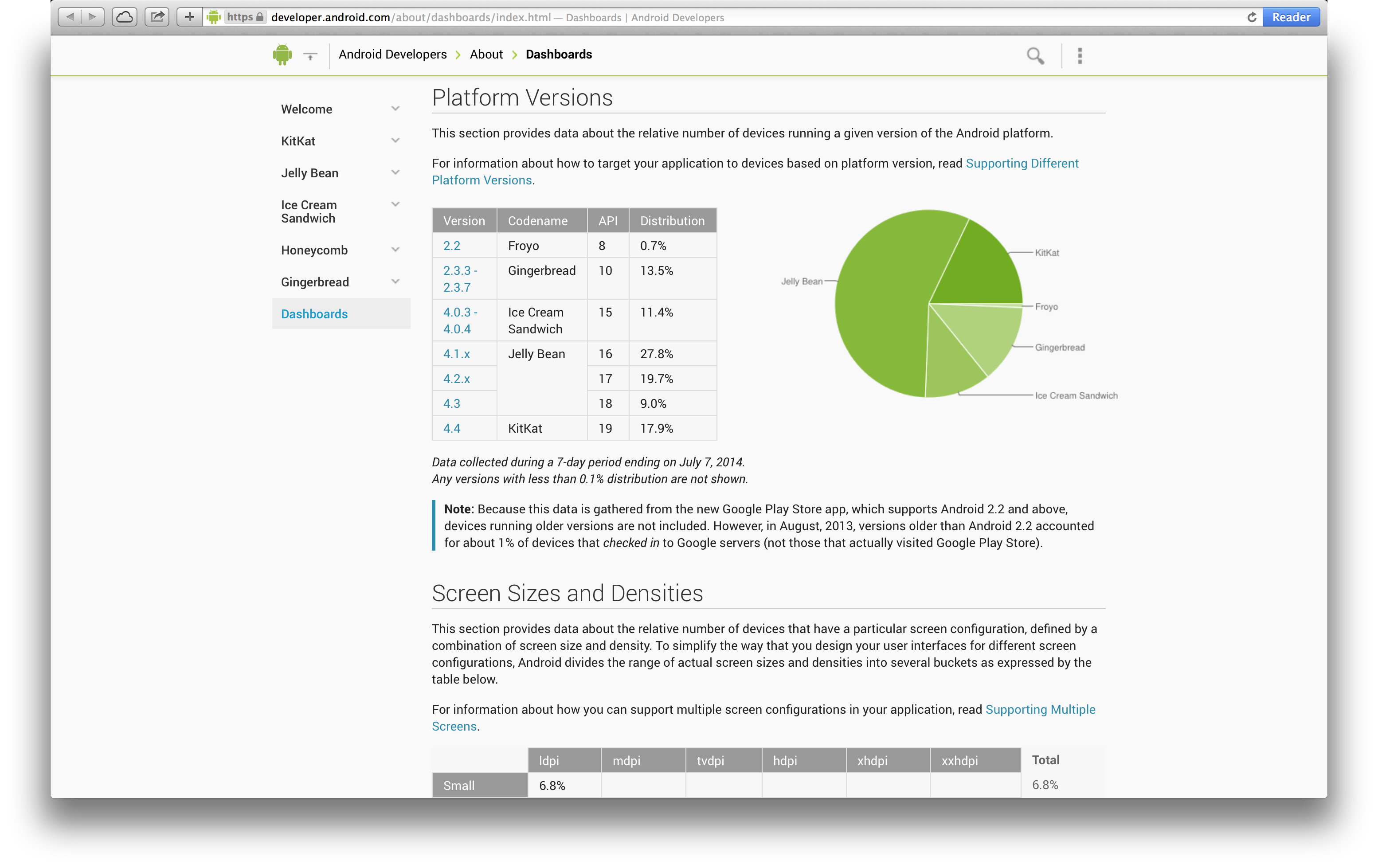Open the 4.0.3 - 4.0.4 version link
The width and height of the screenshot is (1378, 868).
[x=460, y=321]
